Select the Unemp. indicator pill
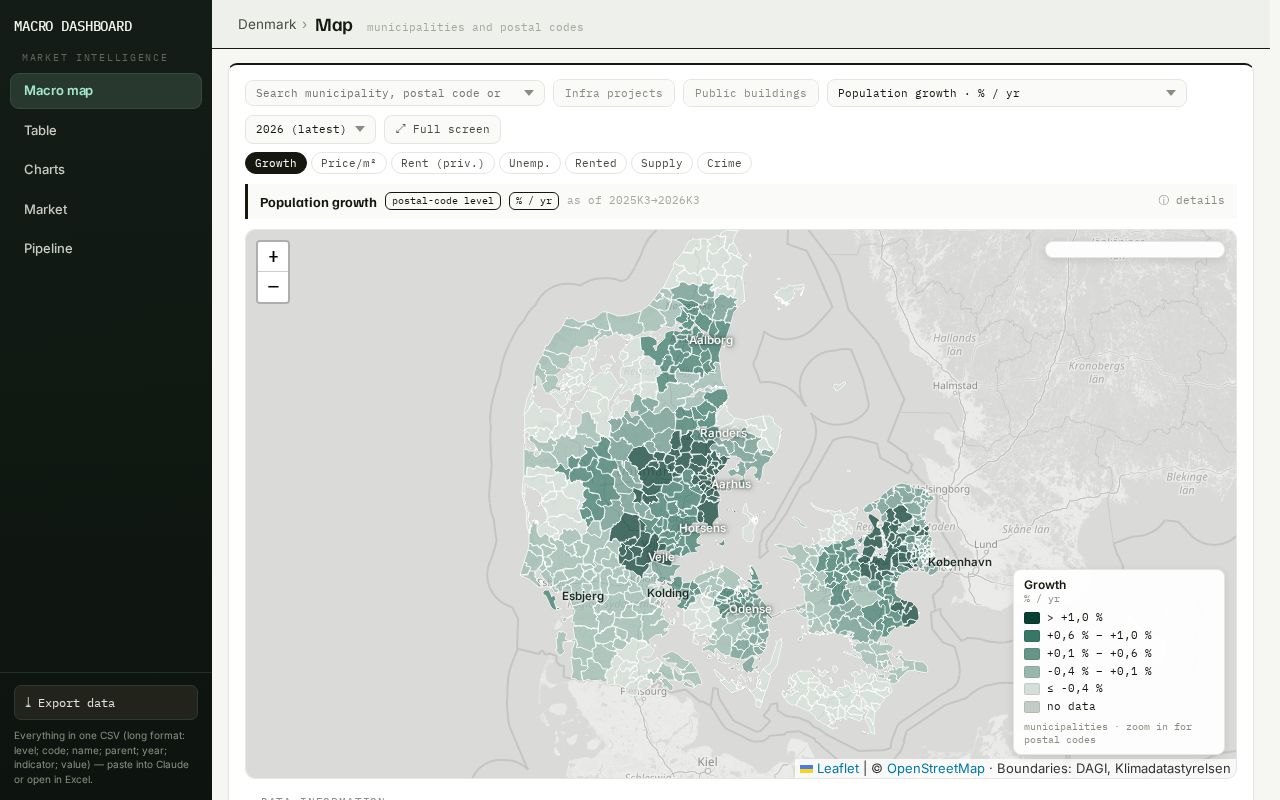The height and width of the screenshot is (800, 1280). [x=529, y=163]
